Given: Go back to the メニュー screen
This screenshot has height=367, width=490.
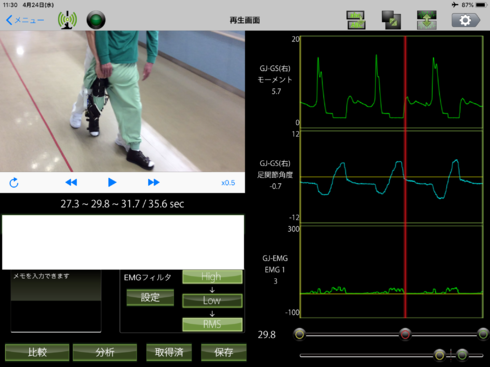Looking at the screenshot, I should 25,20.
